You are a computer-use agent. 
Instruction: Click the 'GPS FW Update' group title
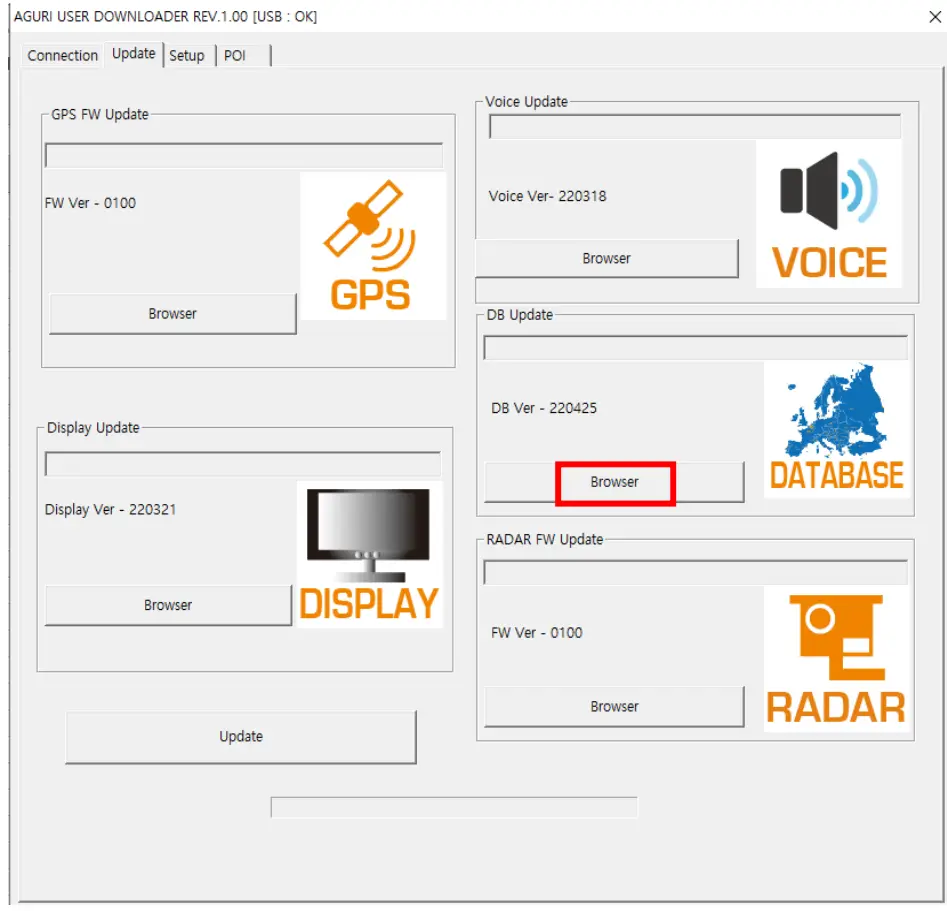pyautogui.click(x=100, y=114)
